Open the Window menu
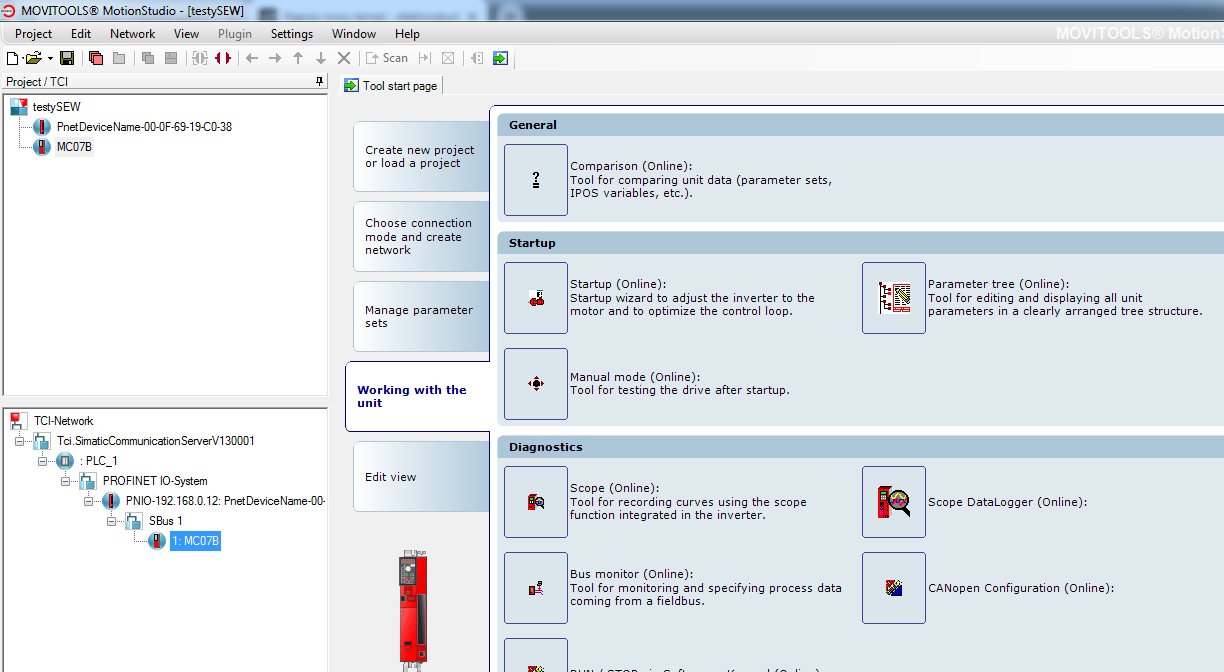The height and width of the screenshot is (672, 1224). click(x=354, y=34)
